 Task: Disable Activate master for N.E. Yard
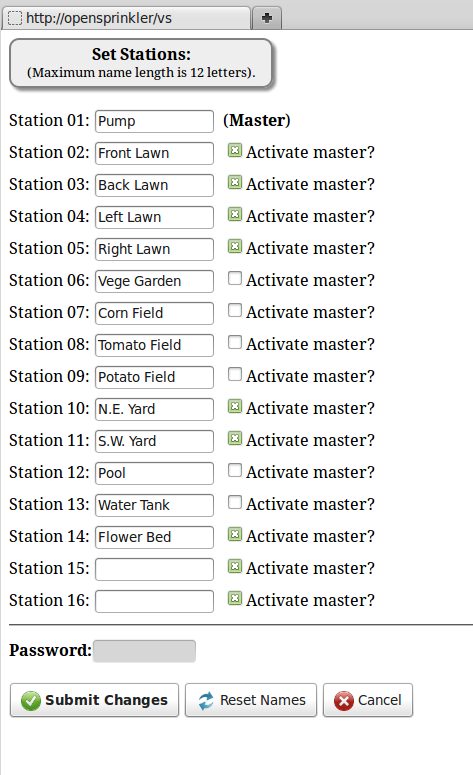[x=235, y=406]
